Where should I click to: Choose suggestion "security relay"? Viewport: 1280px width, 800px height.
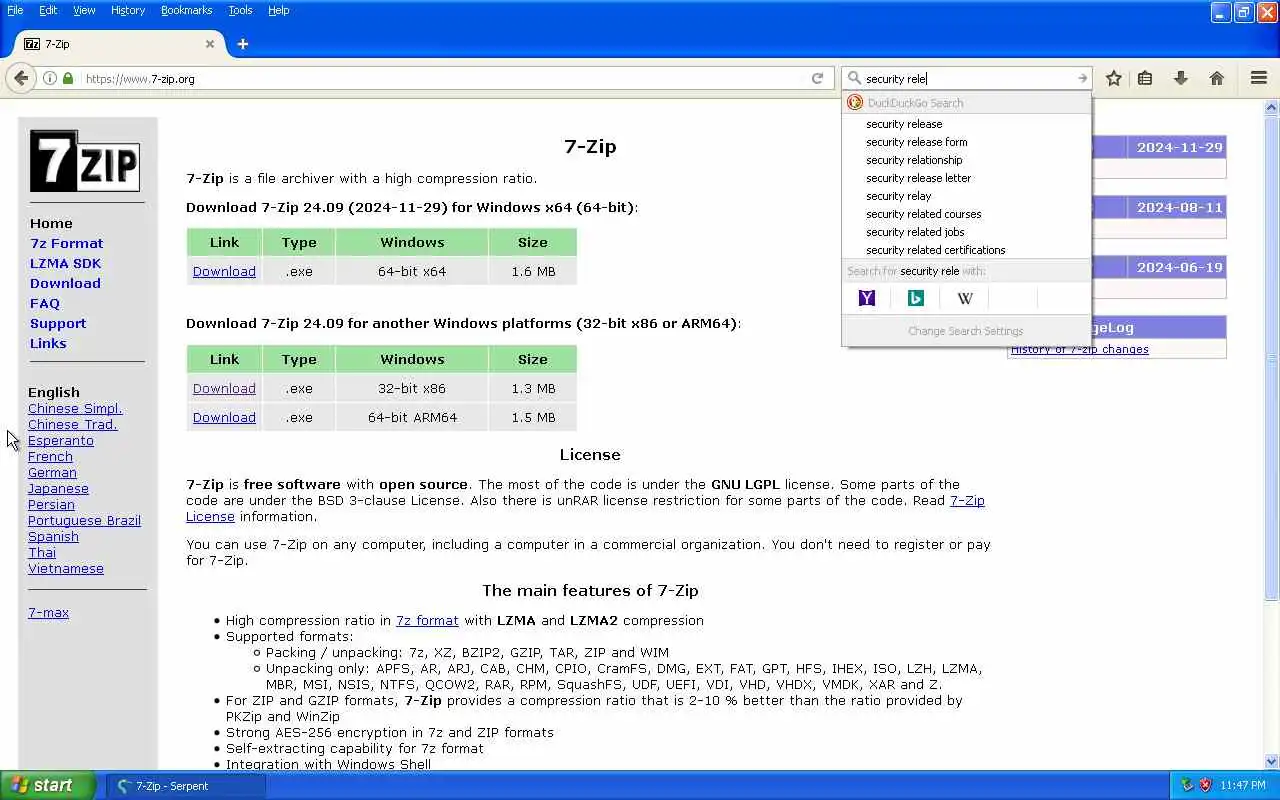[966, 196]
